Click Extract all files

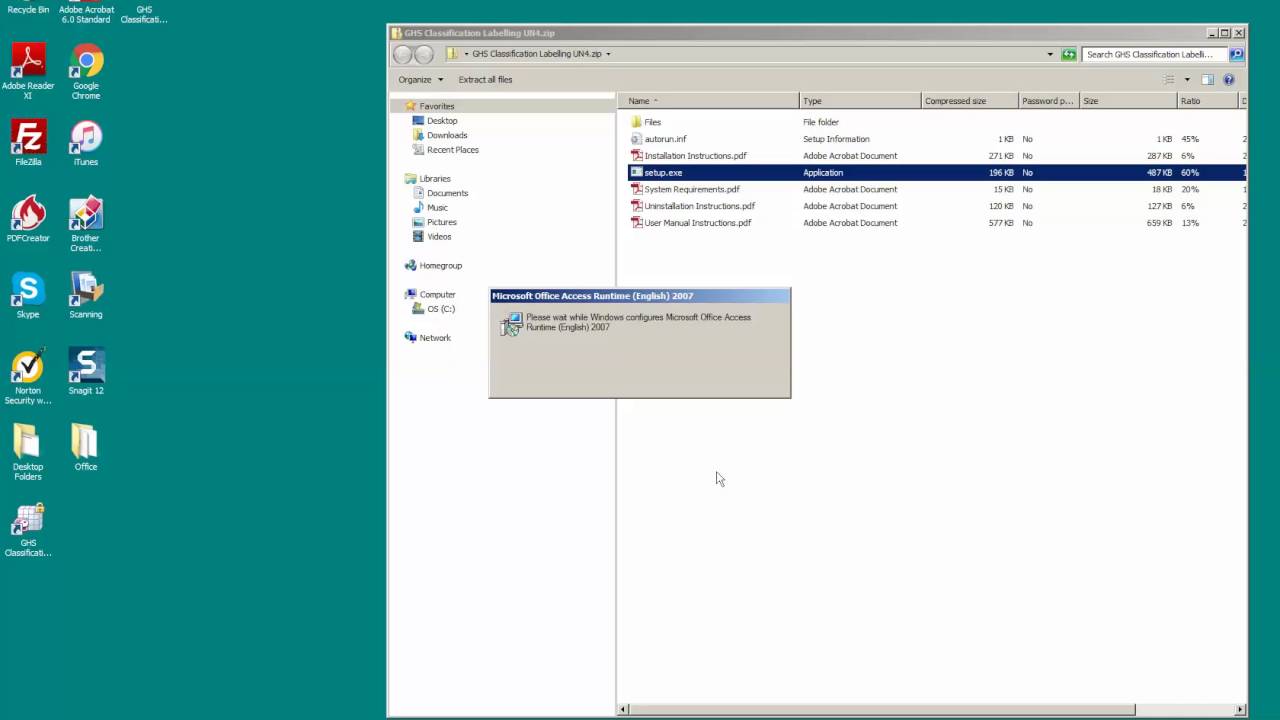click(485, 80)
